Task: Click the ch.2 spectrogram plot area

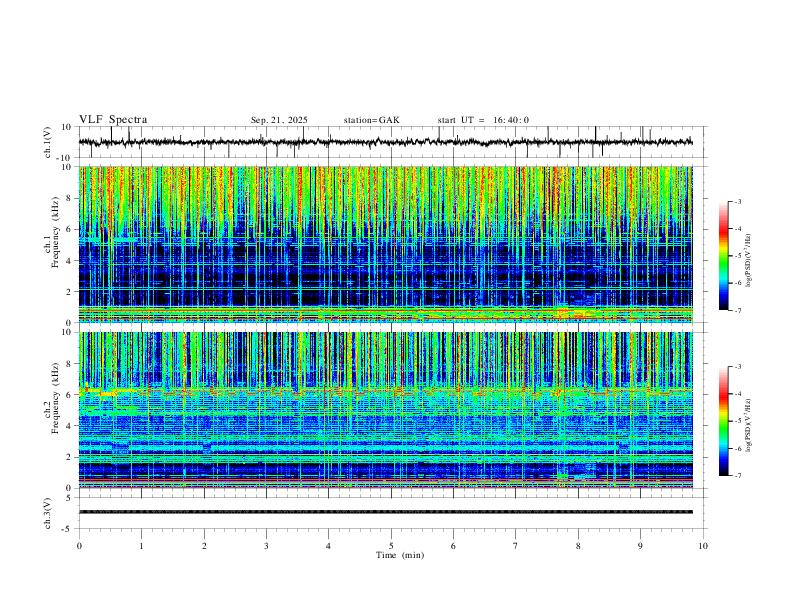Action: [386, 410]
